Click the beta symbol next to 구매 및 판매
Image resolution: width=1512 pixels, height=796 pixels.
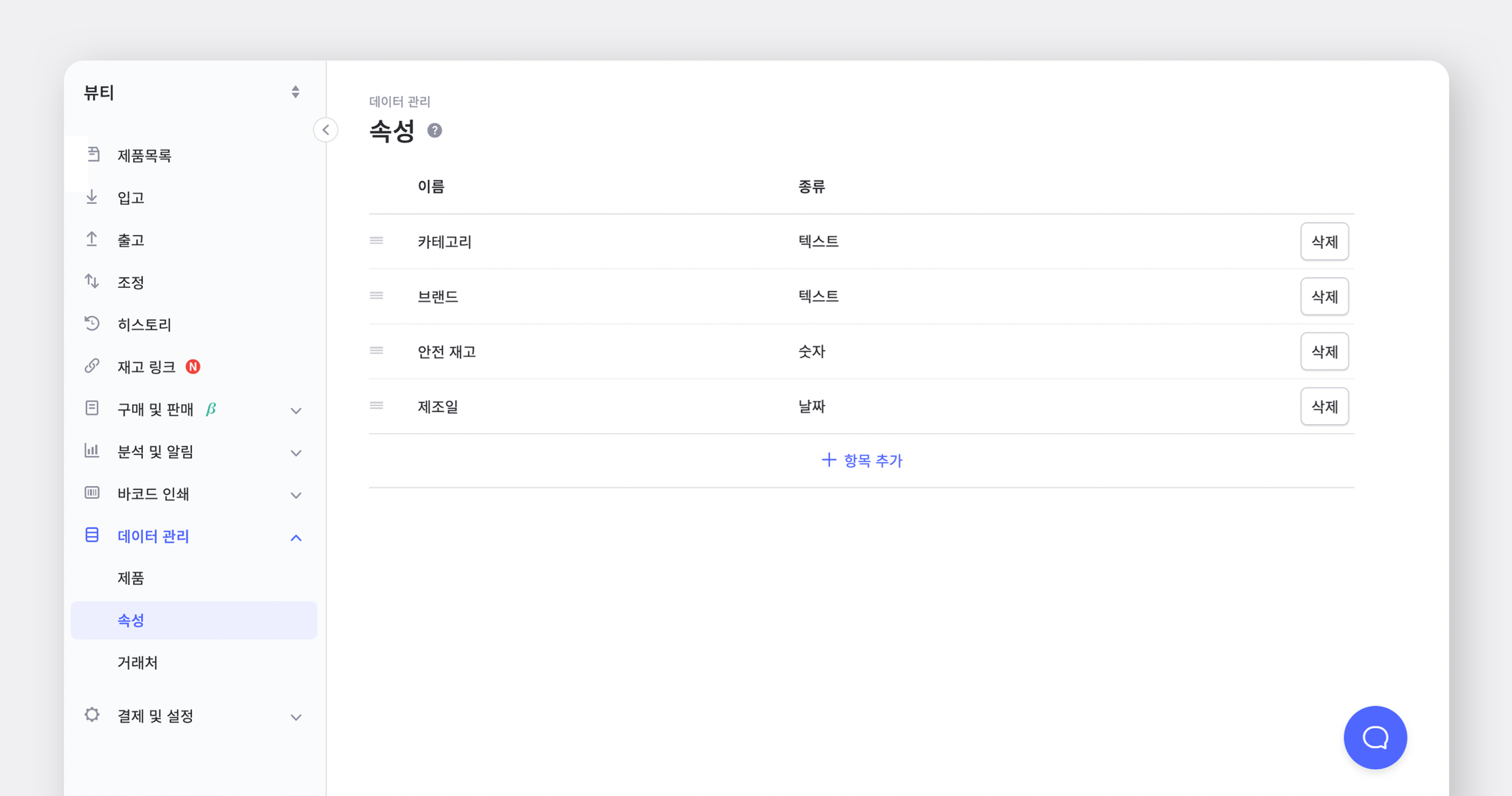click(211, 409)
